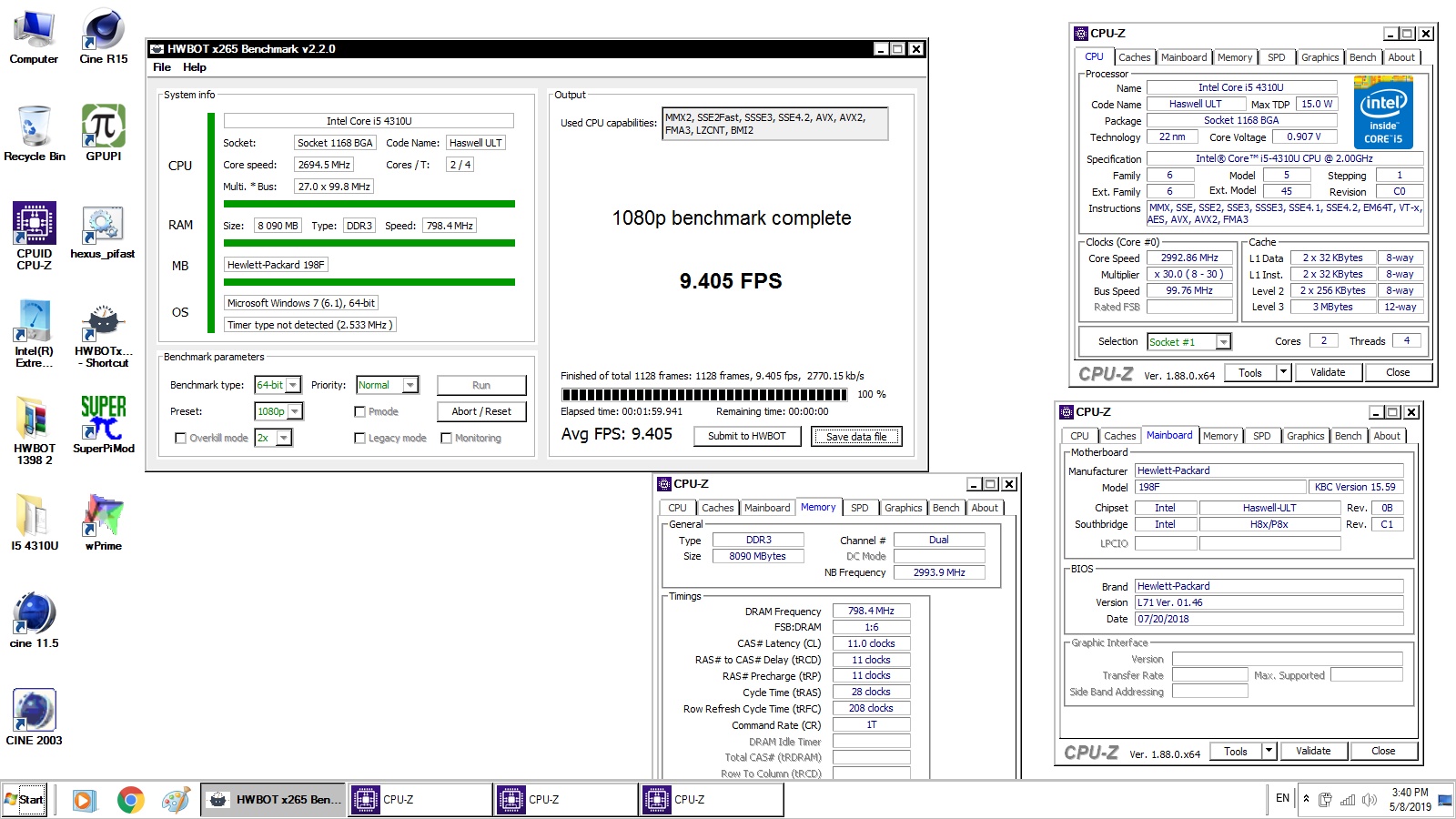Image resolution: width=1456 pixels, height=819 pixels.
Task: Open the Priority Normal dropdown
Action: (410, 385)
